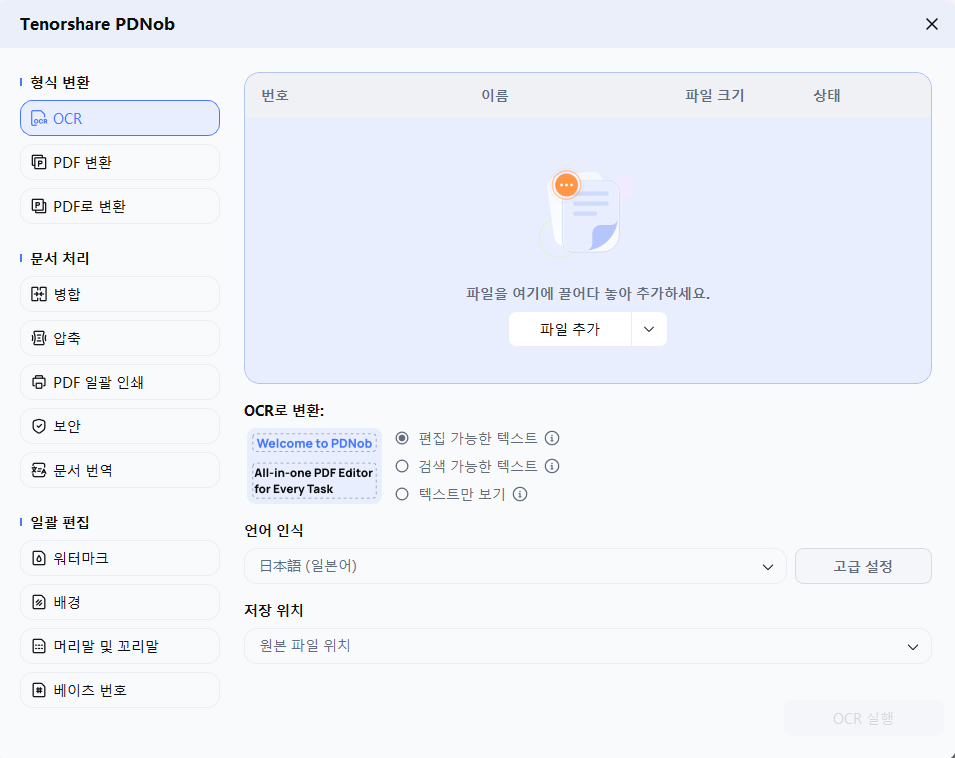Select the 편집 가능한 텍스트 radio button

tap(402, 438)
